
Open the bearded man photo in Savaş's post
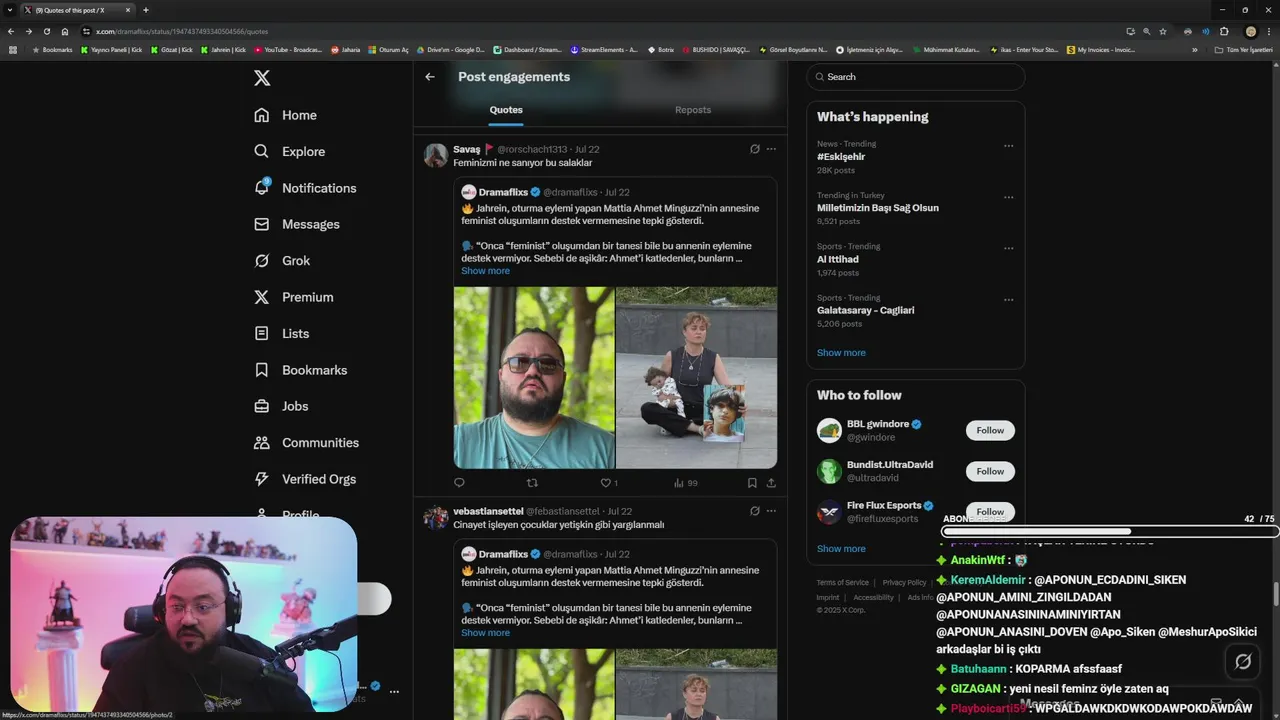click(534, 378)
